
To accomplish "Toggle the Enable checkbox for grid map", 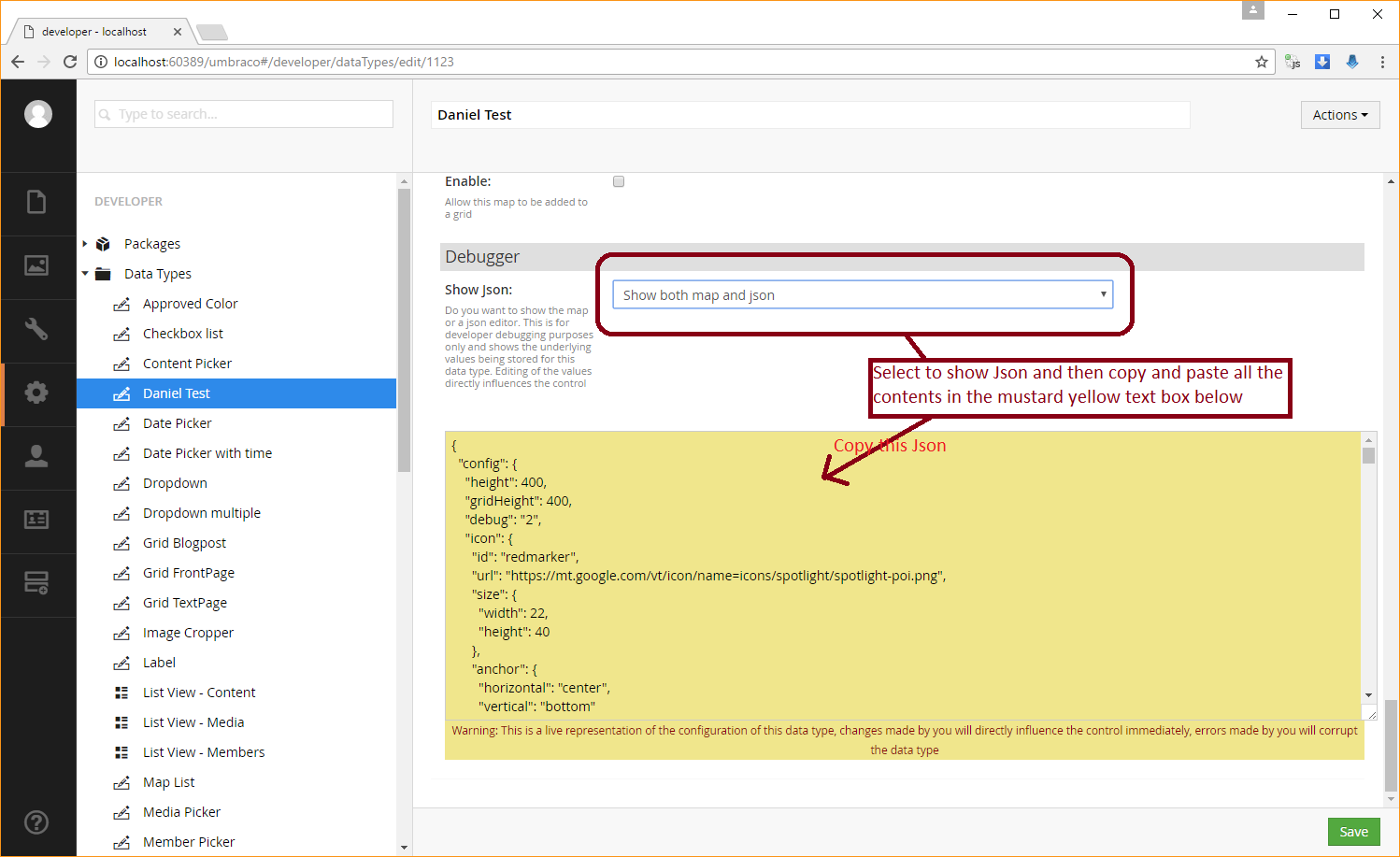I will (x=619, y=181).
